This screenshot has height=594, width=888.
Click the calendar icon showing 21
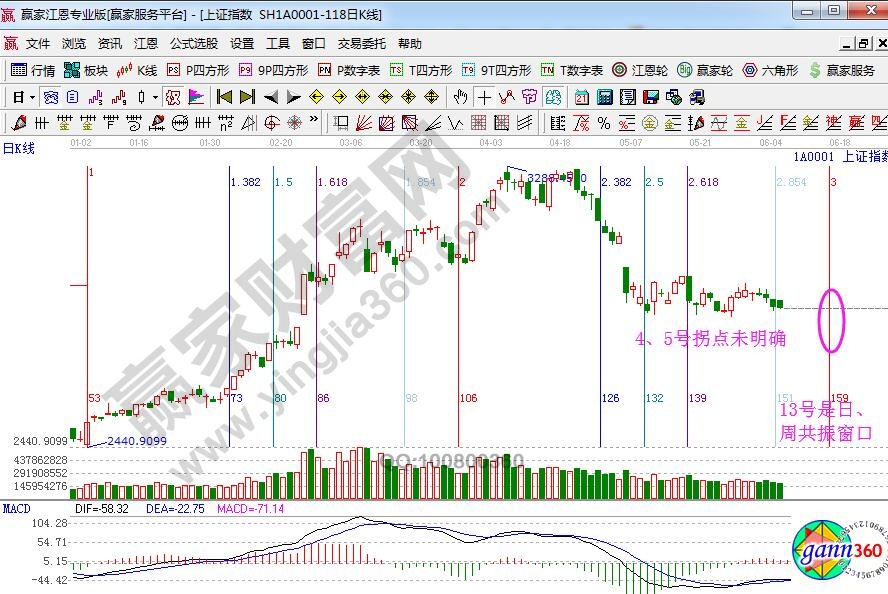[x=581, y=97]
